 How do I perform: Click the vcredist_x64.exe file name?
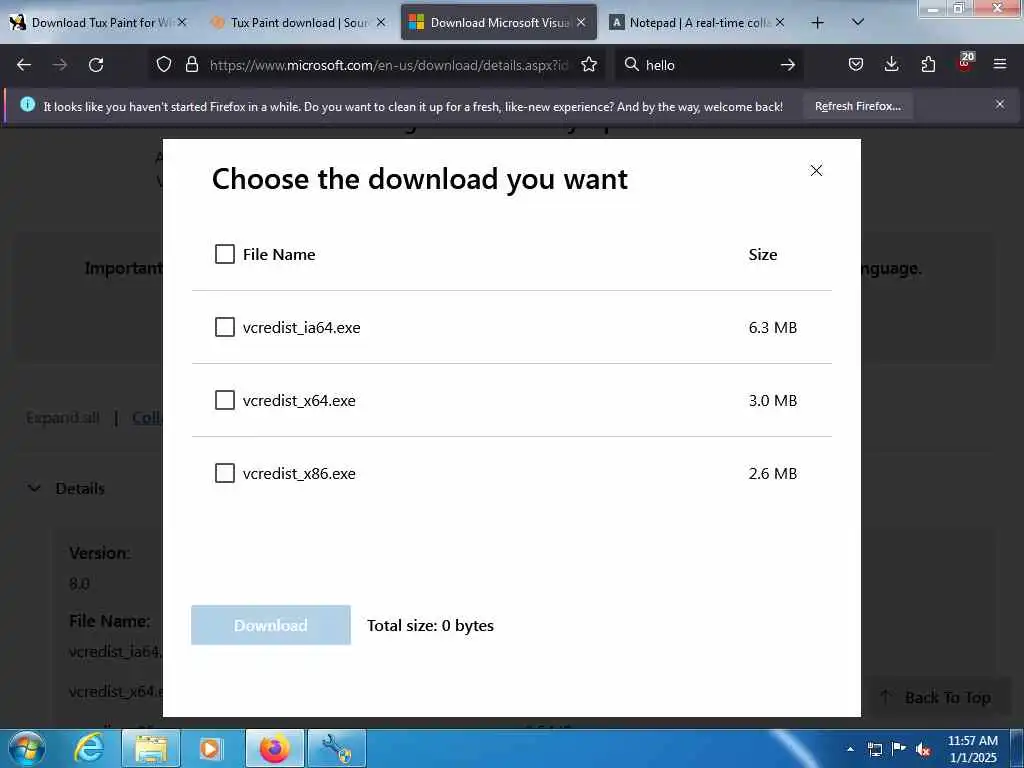[299, 400]
